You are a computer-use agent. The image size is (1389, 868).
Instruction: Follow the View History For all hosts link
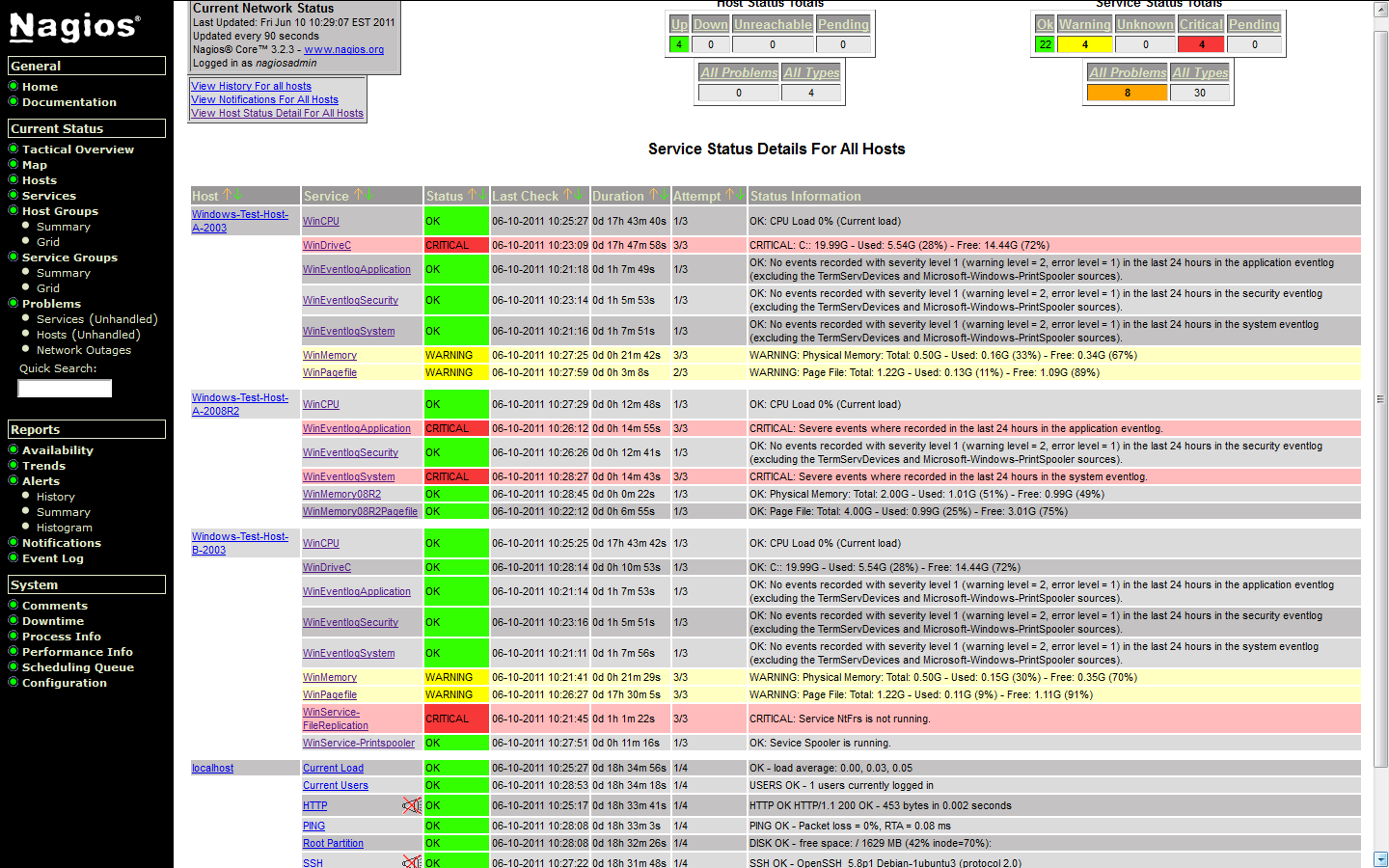[251, 86]
